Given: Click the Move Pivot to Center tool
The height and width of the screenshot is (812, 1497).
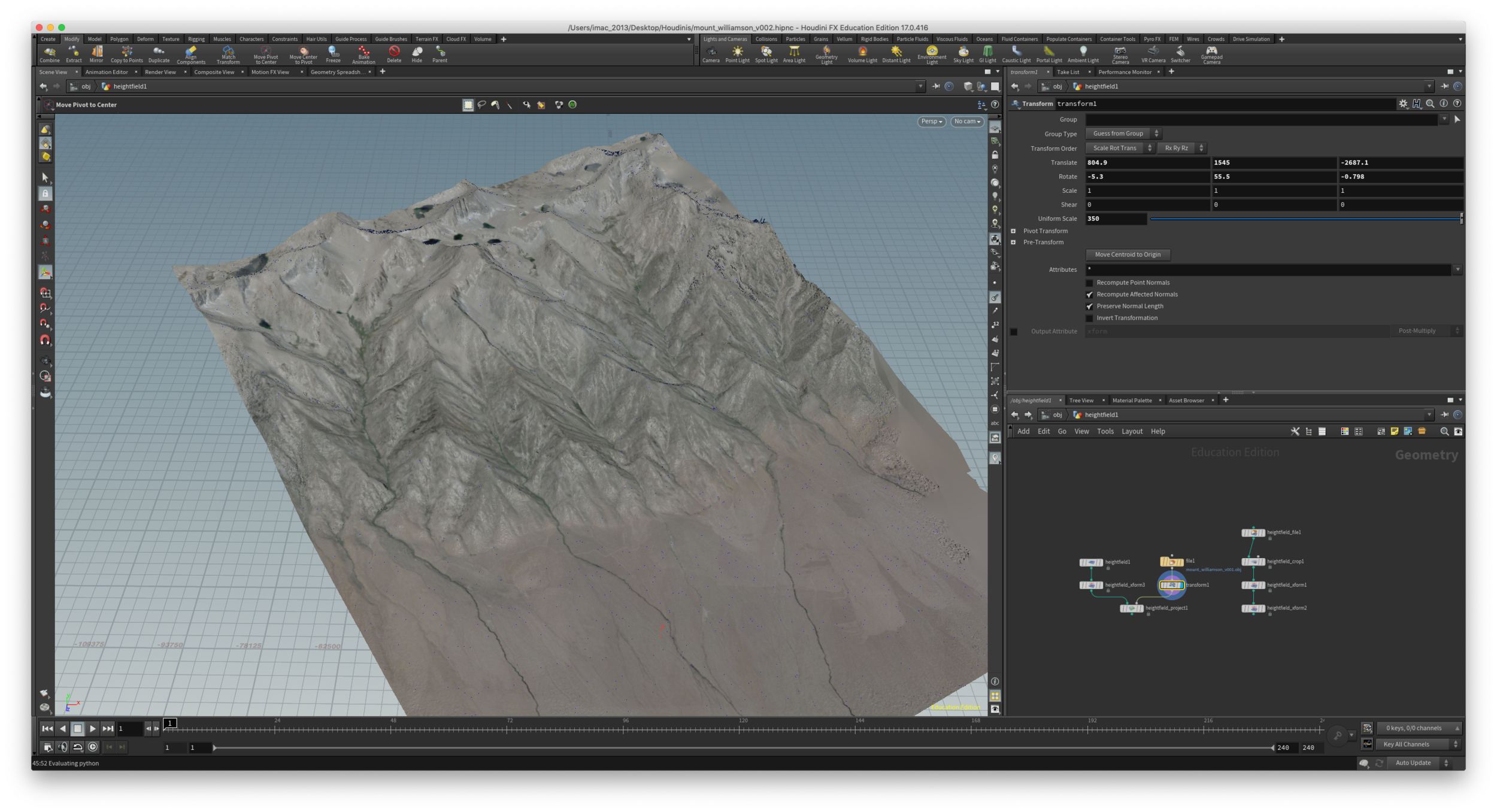Looking at the screenshot, I should tap(265, 55).
